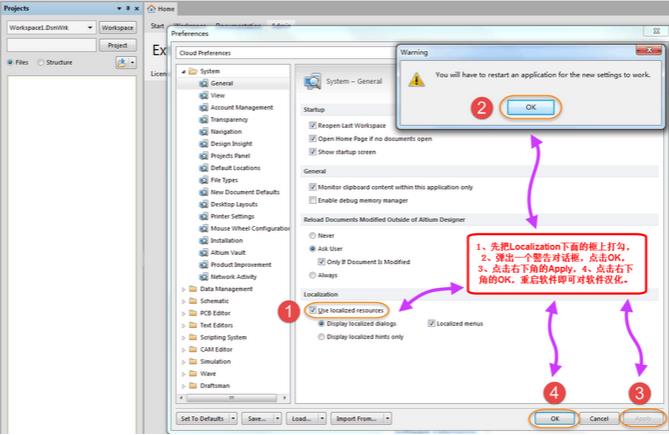Viewport: 669px width, 435px height.
Task: Click the Start menu item behind dialog
Action: pos(157,26)
